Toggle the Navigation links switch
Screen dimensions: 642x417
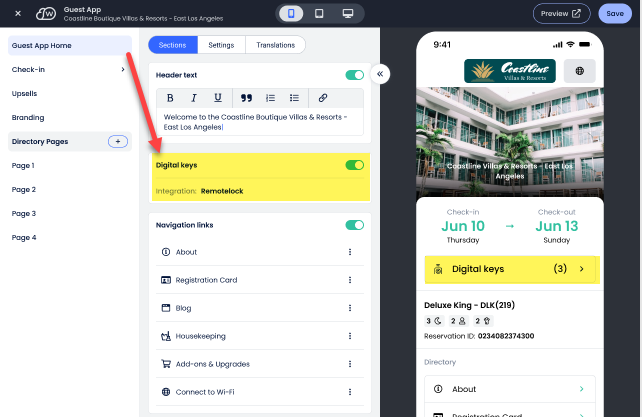click(355, 225)
